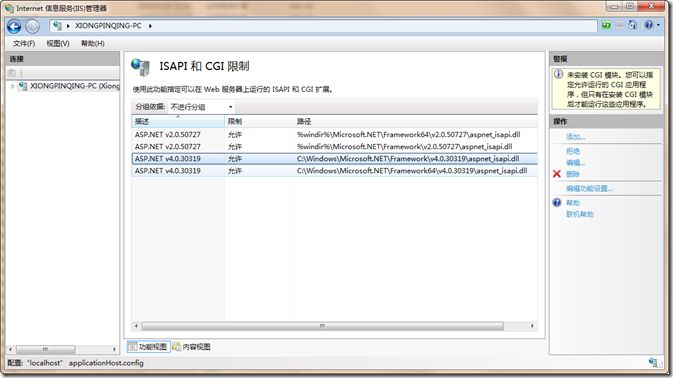The width and height of the screenshot is (673, 378).
Task: Select the ASP.NET v2.0.50727 row with Framework64 path
Action: [x=334, y=134]
